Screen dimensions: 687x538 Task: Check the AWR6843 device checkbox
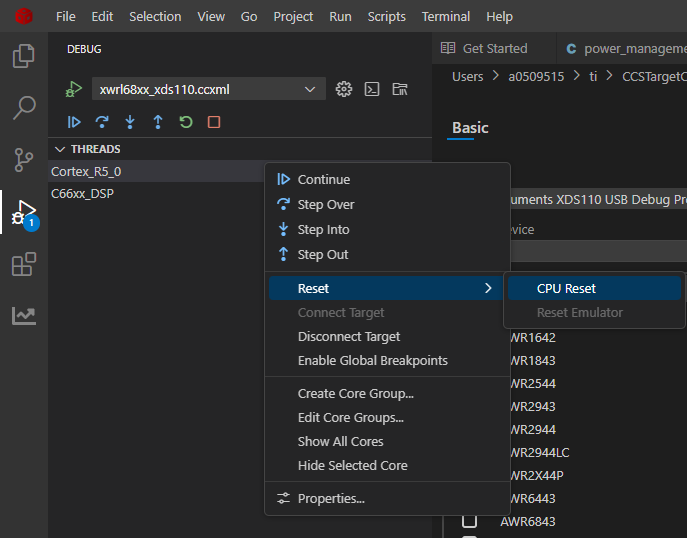tap(469, 521)
